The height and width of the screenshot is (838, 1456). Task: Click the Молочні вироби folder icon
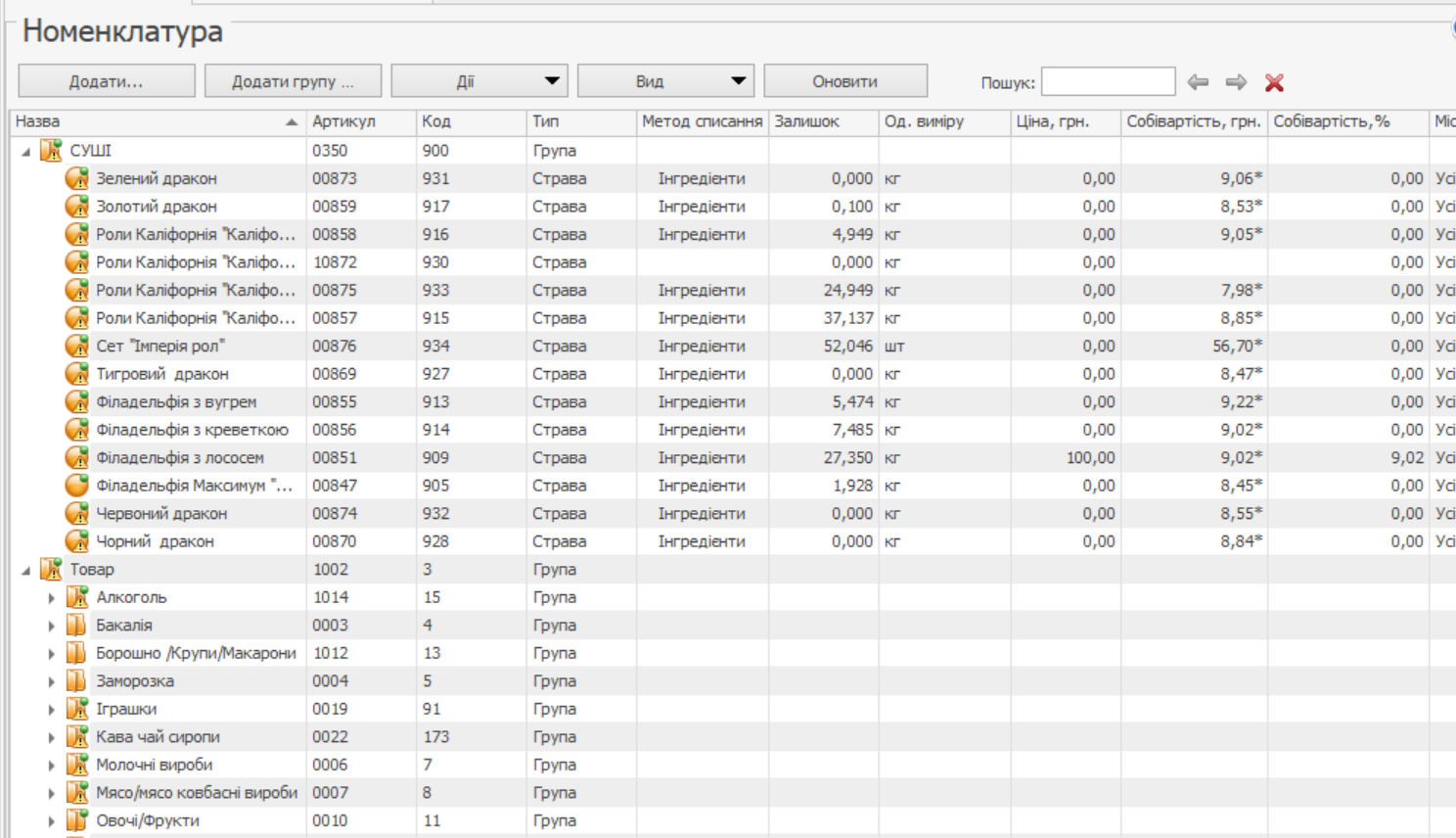pyautogui.click(x=77, y=765)
